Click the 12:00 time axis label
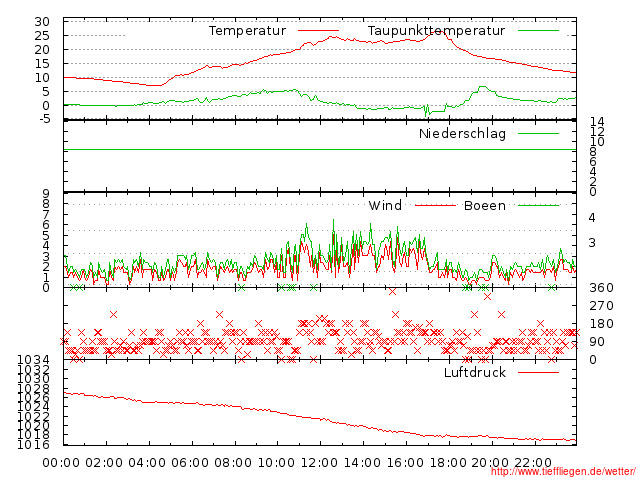The width and height of the screenshot is (640, 480). (x=319, y=463)
